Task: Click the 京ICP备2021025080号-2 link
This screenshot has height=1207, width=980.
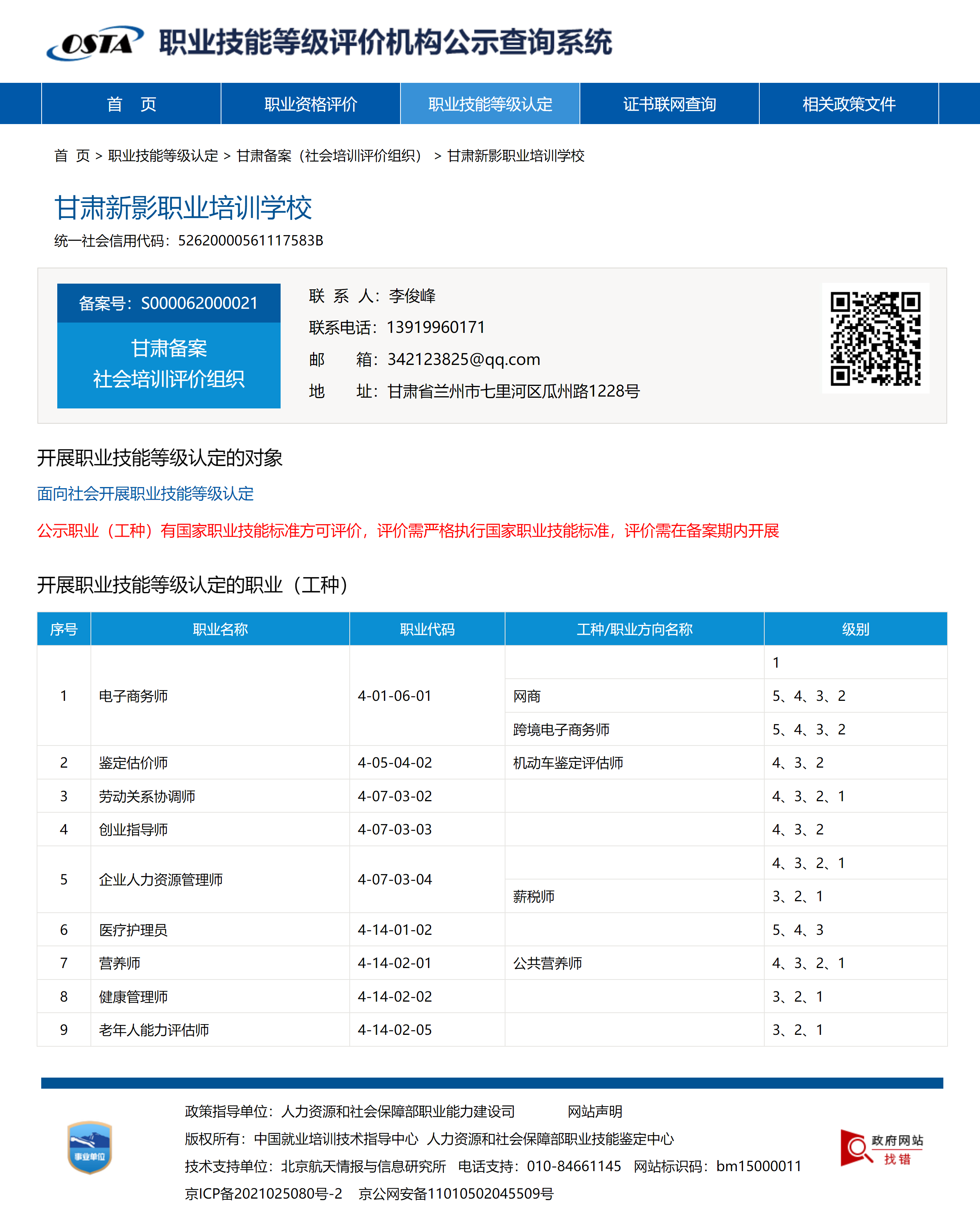Action: (x=263, y=1194)
